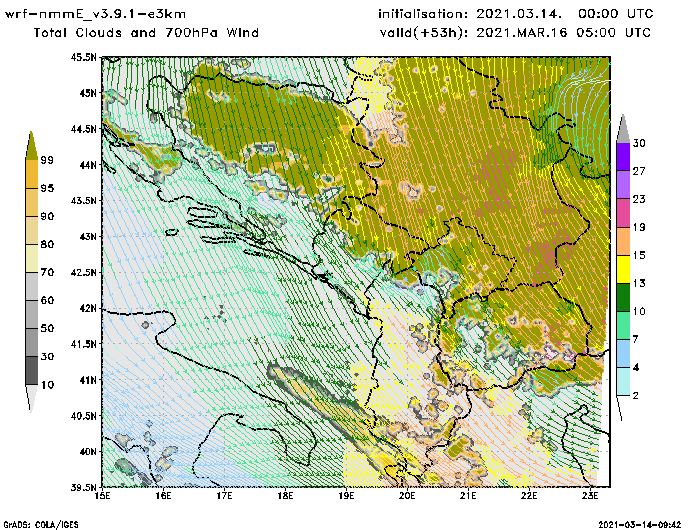Image resolution: width=700 pixels, height=530 pixels.
Task: Click the 'Total Clouds and 700hPa Wind' subtitle
Action: click(146, 33)
